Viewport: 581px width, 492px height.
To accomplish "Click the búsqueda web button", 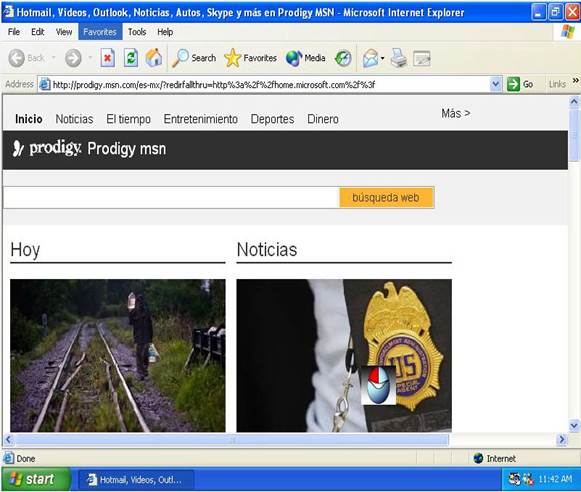I will (x=386, y=197).
